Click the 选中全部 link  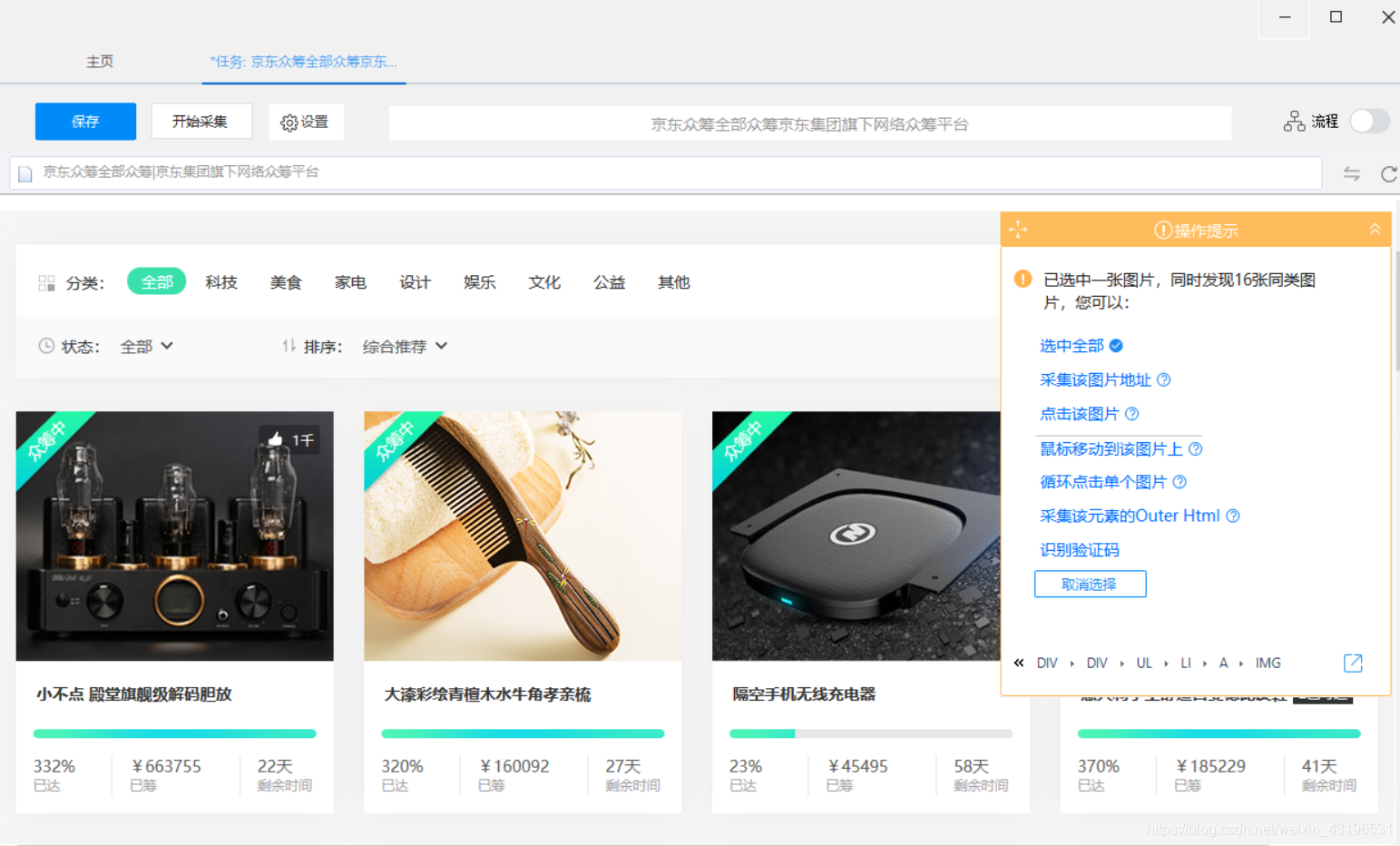click(x=1072, y=345)
